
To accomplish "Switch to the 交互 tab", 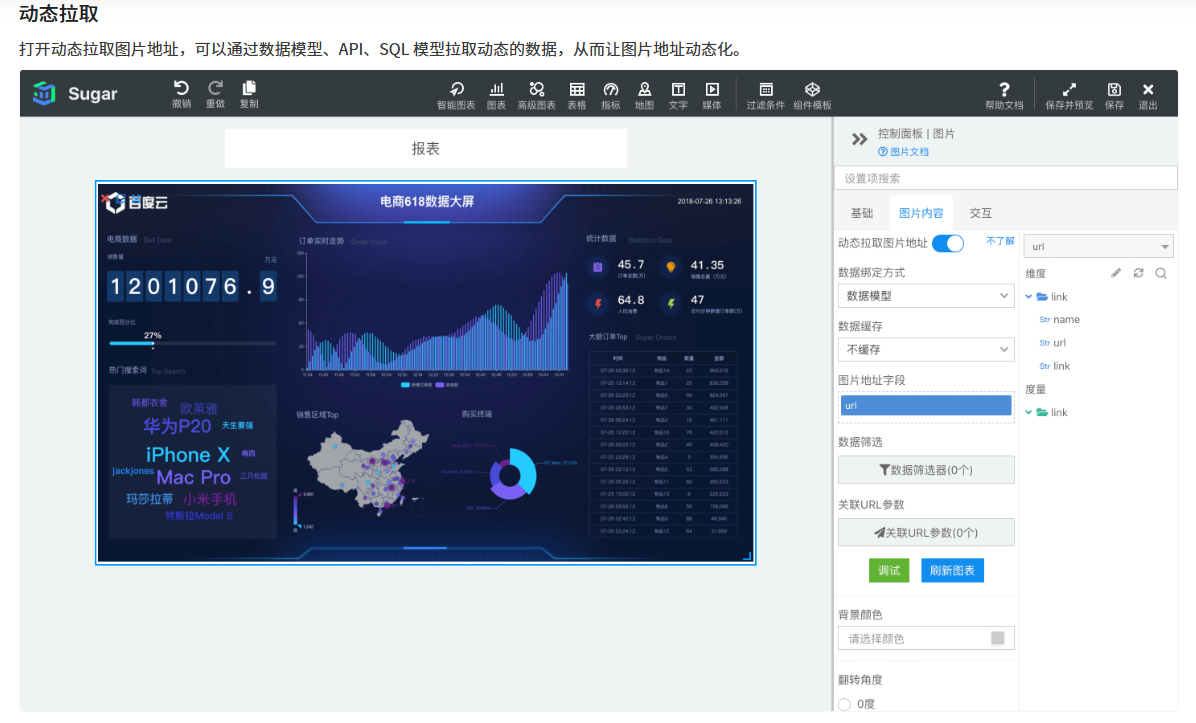I will [x=981, y=213].
